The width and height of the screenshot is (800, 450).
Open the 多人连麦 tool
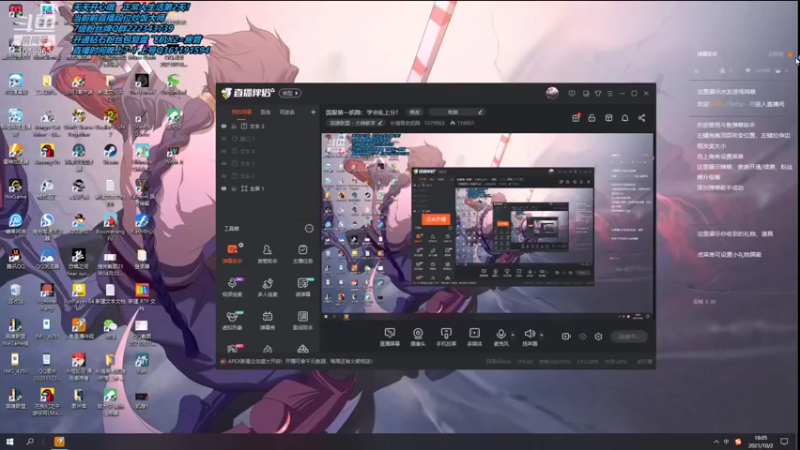point(267,287)
